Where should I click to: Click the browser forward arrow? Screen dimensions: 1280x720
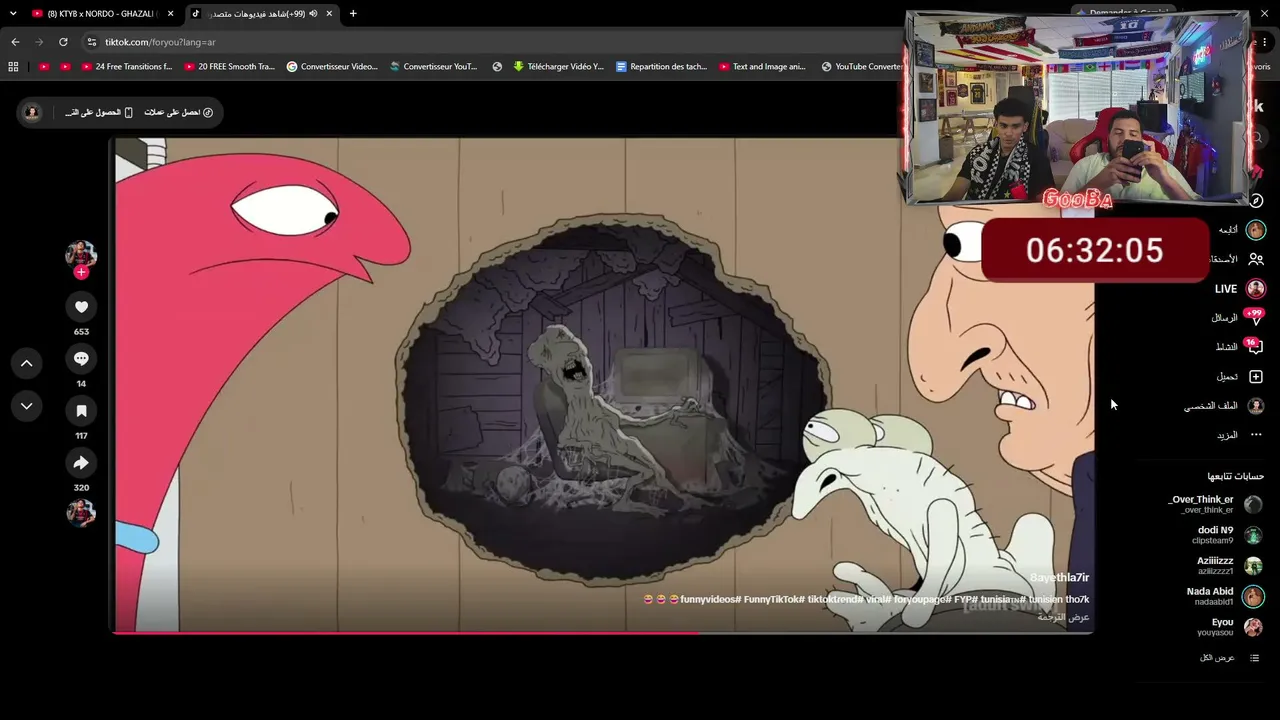tap(39, 42)
